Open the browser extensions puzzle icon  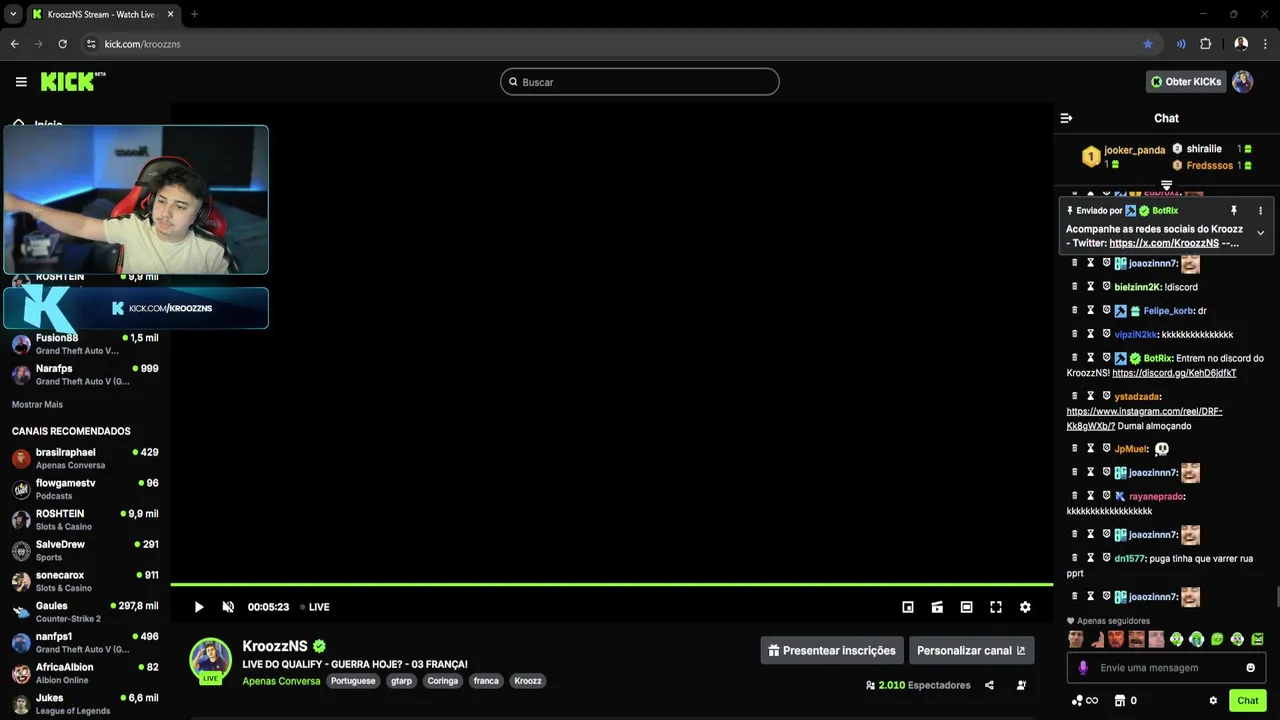(x=1206, y=44)
